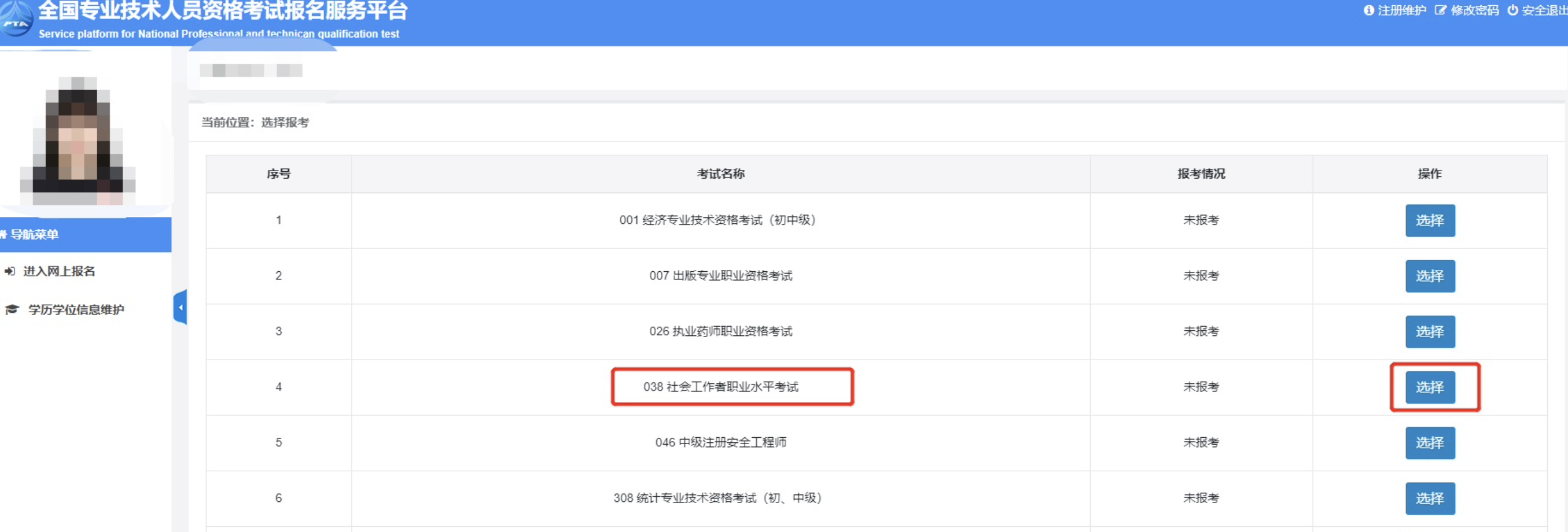
Task: Click the 038 社会工作者职业水平考试 exam name
Action: pyautogui.click(x=720, y=387)
